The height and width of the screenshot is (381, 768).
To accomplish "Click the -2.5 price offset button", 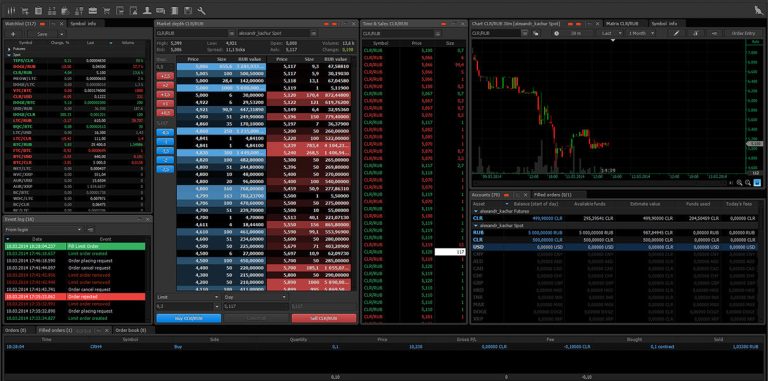I will pyautogui.click(x=165, y=169).
